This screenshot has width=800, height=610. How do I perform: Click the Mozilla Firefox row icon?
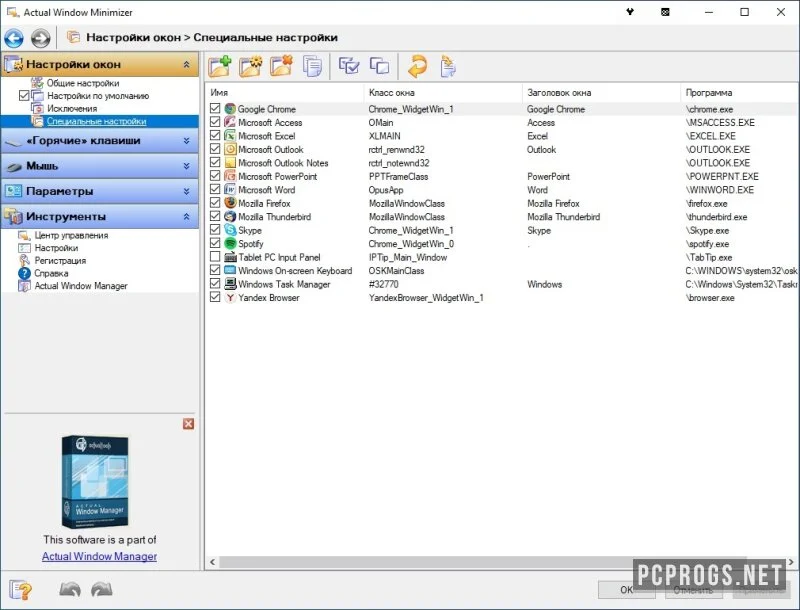(x=230, y=203)
